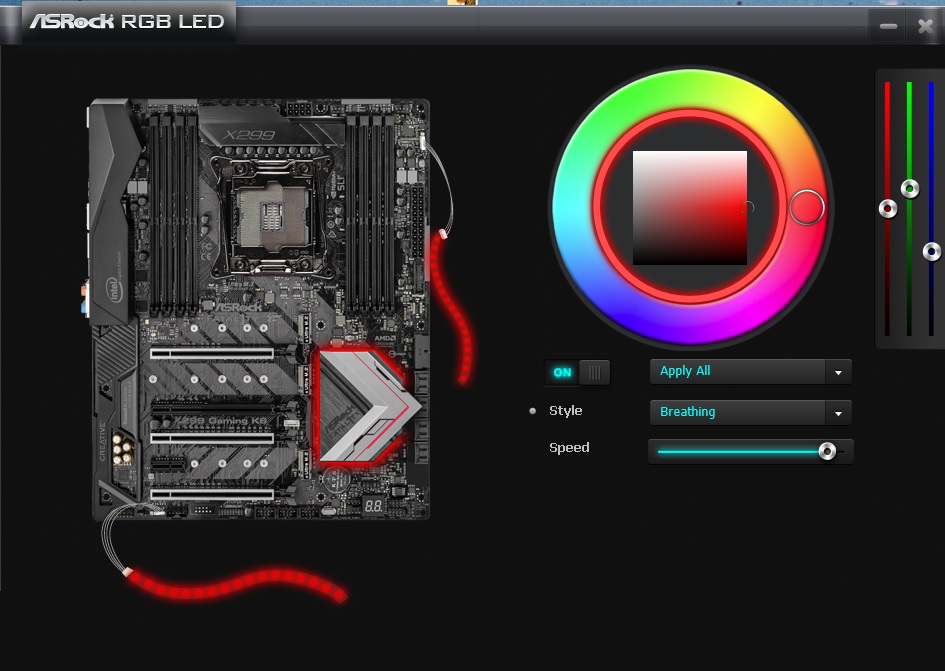This screenshot has height=671, width=945.
Task: Click the Style label
Action: click(x=565, y=411)
